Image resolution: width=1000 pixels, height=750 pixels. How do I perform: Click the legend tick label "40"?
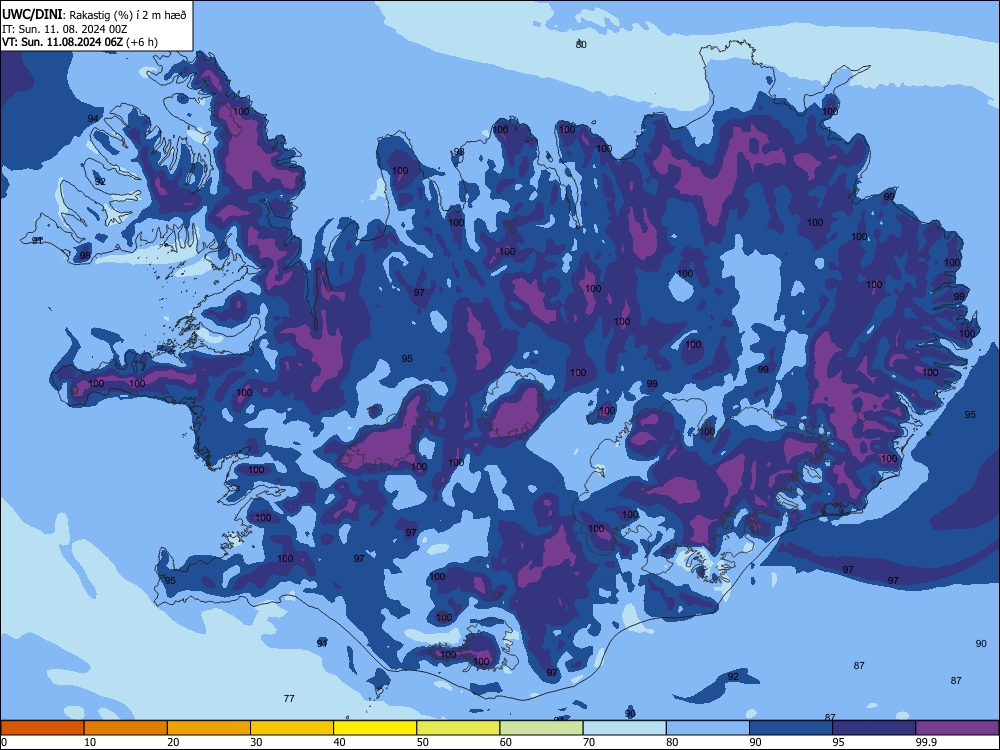[339, 742]
